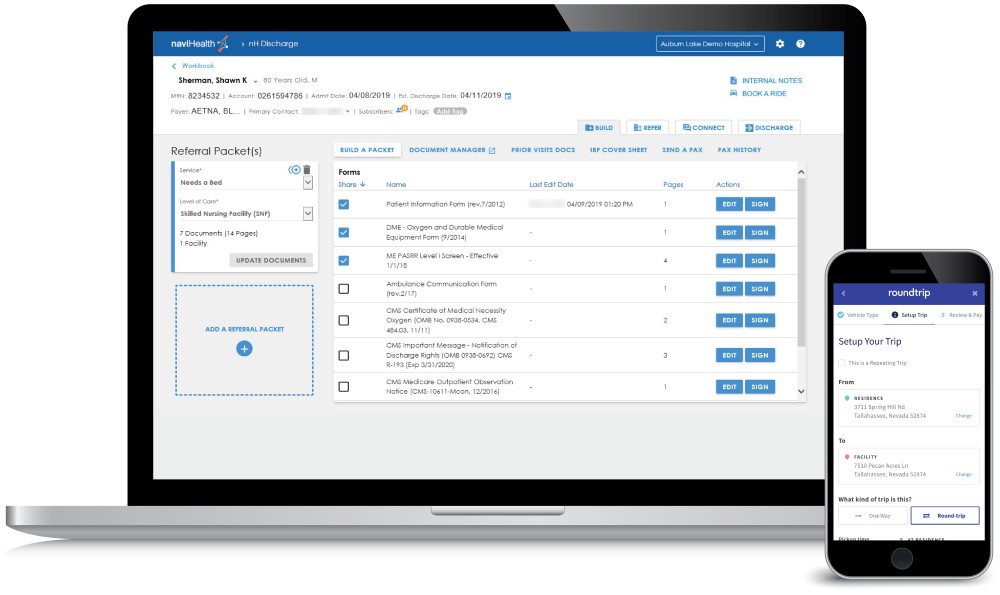
Task: Open the SEND A FAX subtab
Action: [682, 150]
